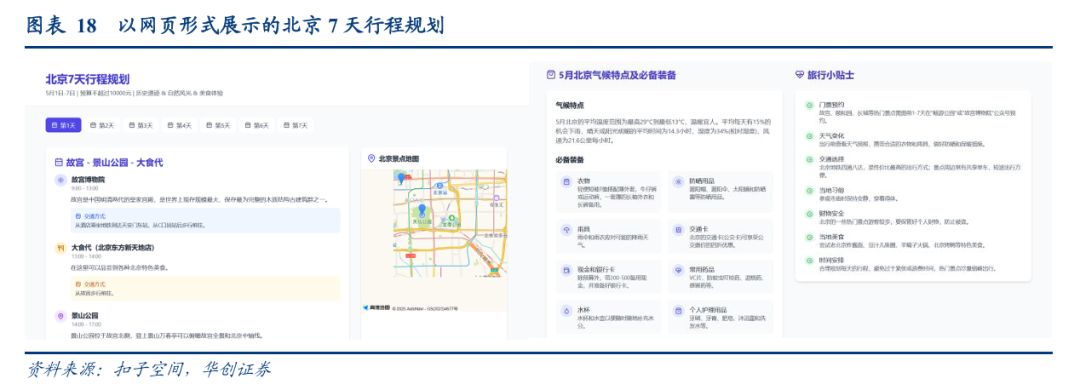The width and height of the screenshot is (1080, 390).
Task: Click the green check beside 门票预约
Action: click(809, 105)
